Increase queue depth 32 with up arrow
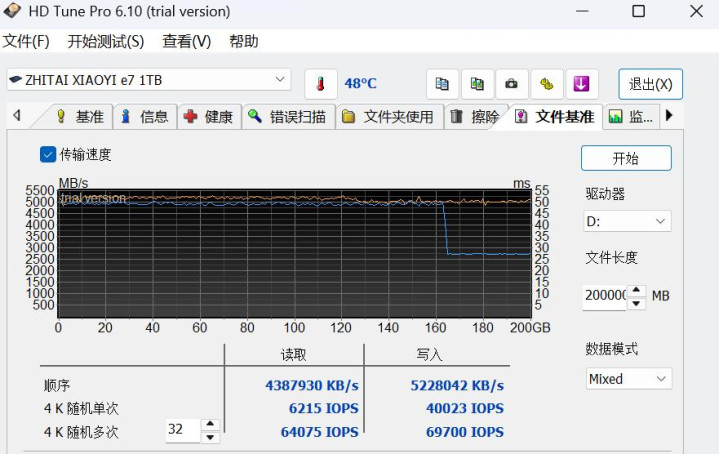The image size is (719, 454). 210,424
